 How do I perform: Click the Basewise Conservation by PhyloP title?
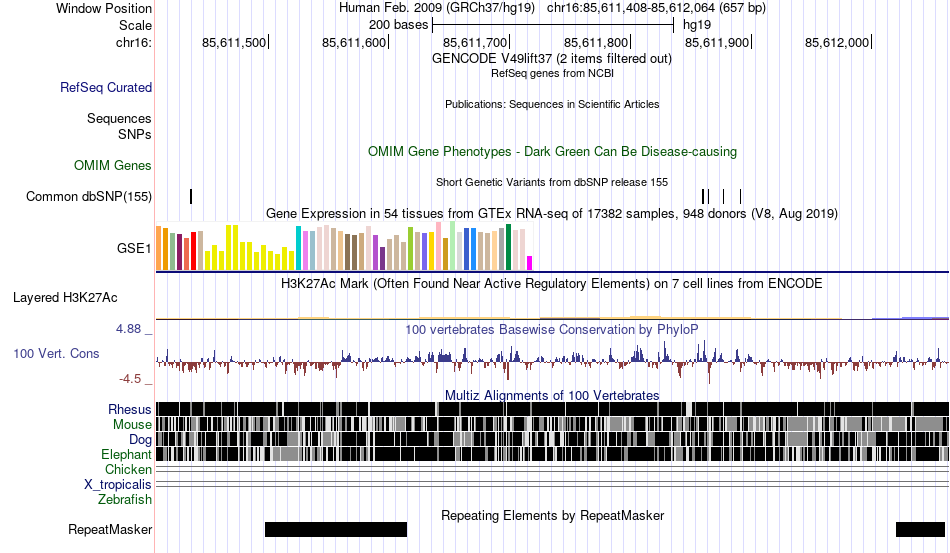click(551, 329)
